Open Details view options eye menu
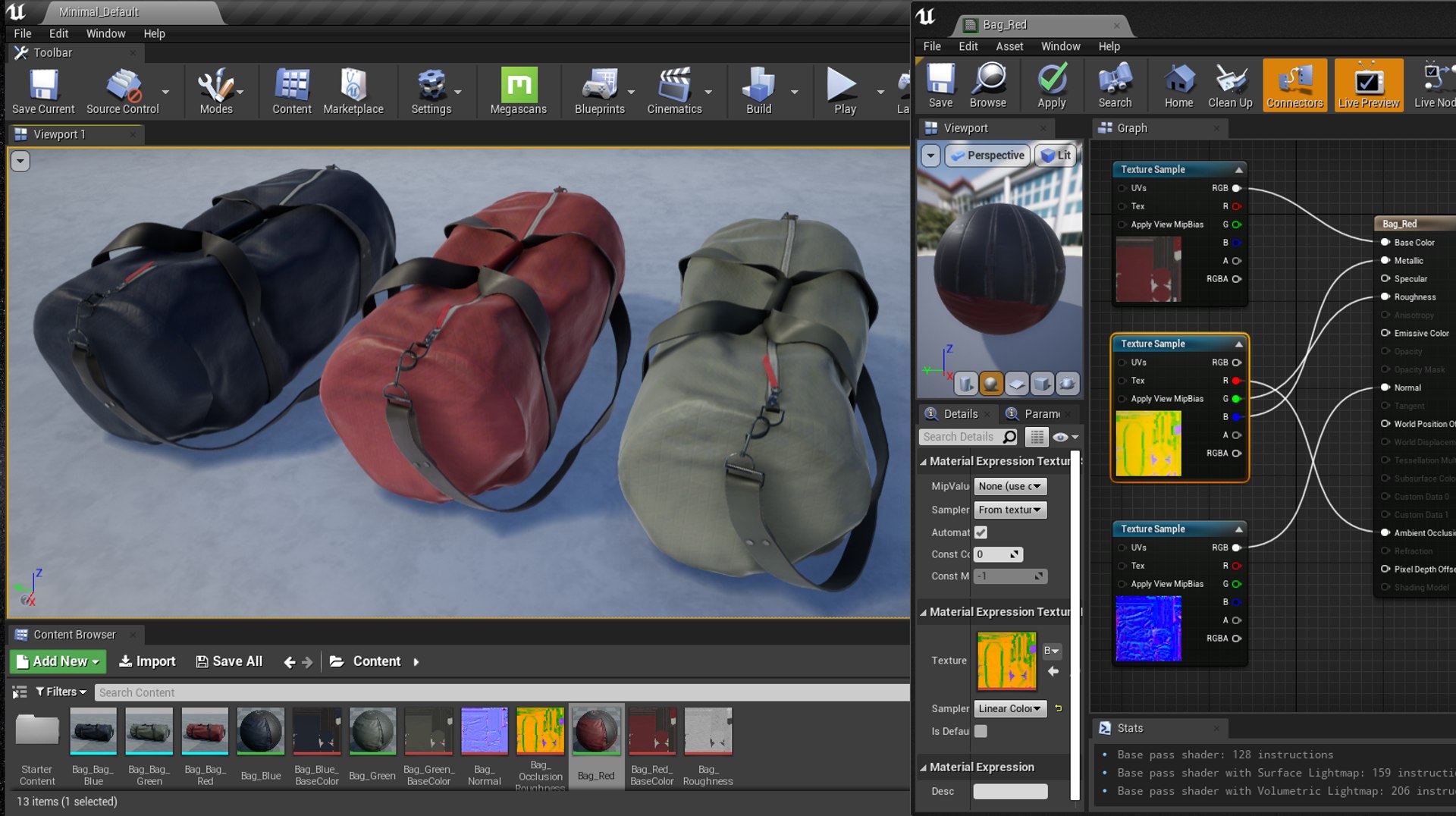Image resolution: width=1456 pixels, height=816 pixels. (1065, 437)
